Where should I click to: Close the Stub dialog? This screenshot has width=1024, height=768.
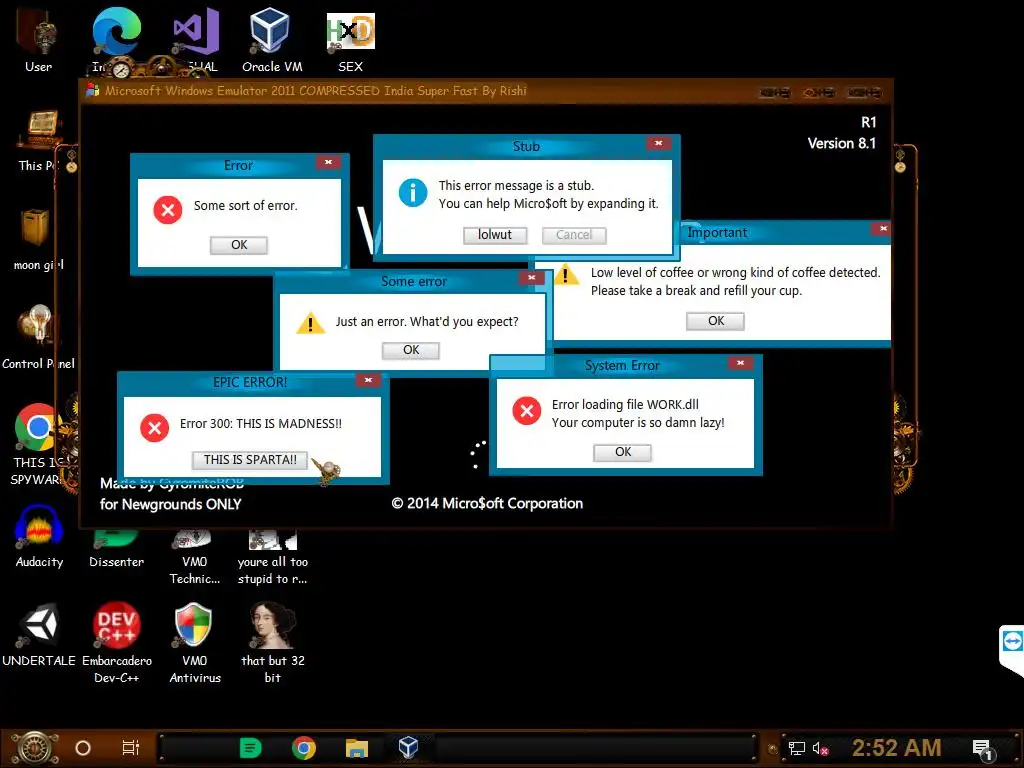(x=658, y=143)
